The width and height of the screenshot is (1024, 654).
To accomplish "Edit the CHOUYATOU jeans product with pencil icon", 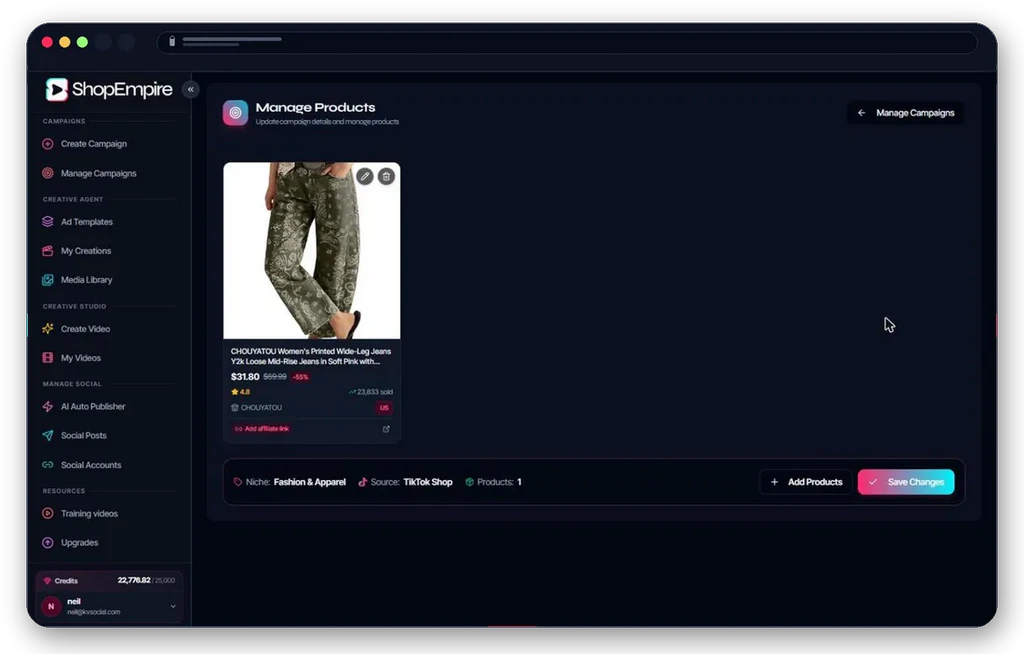I will coord(365,176).
